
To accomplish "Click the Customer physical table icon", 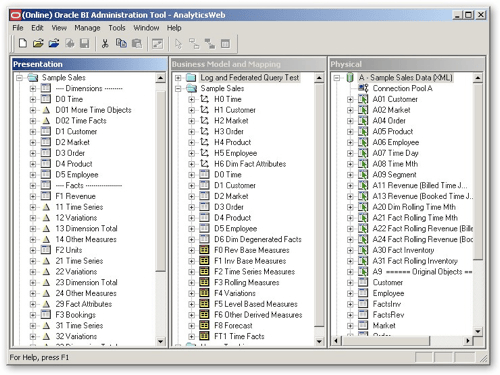I will [x=363, y=282].
